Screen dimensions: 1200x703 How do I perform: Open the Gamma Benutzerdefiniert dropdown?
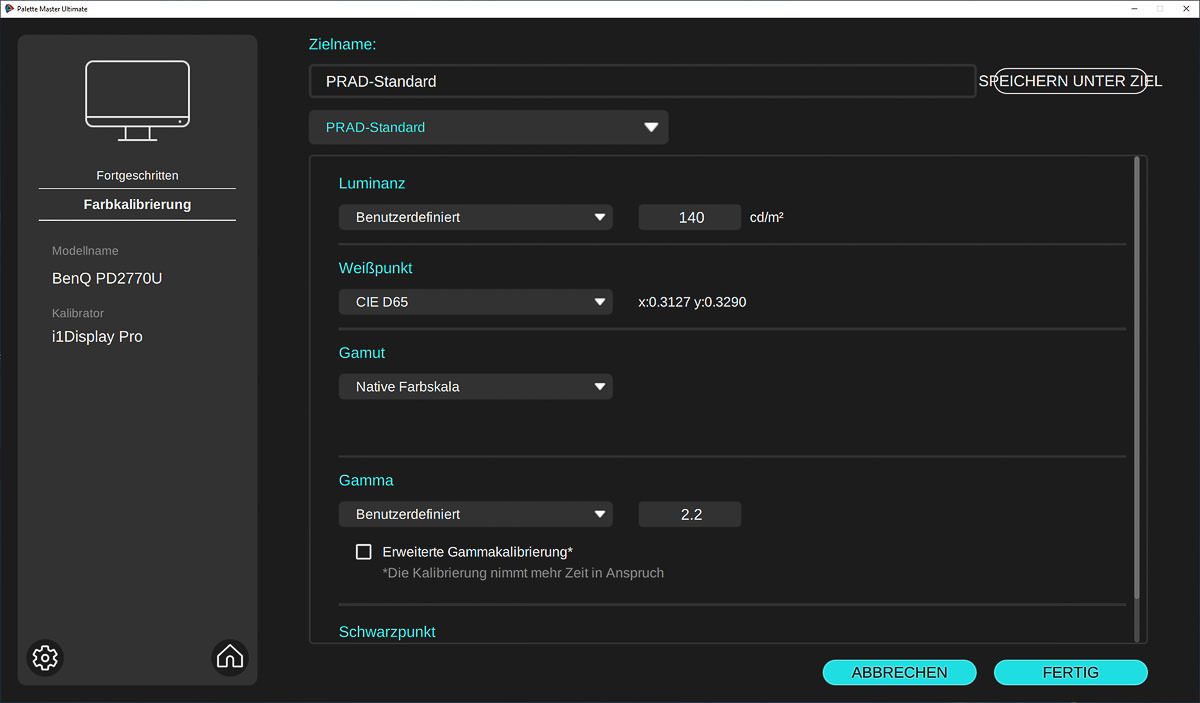tap(475, 514)
